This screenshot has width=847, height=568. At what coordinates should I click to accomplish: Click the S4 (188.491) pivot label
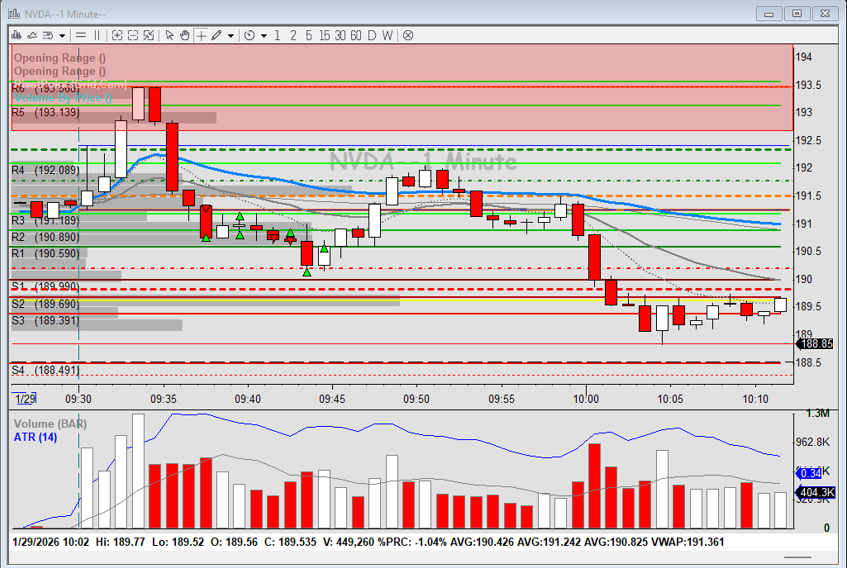45,370
